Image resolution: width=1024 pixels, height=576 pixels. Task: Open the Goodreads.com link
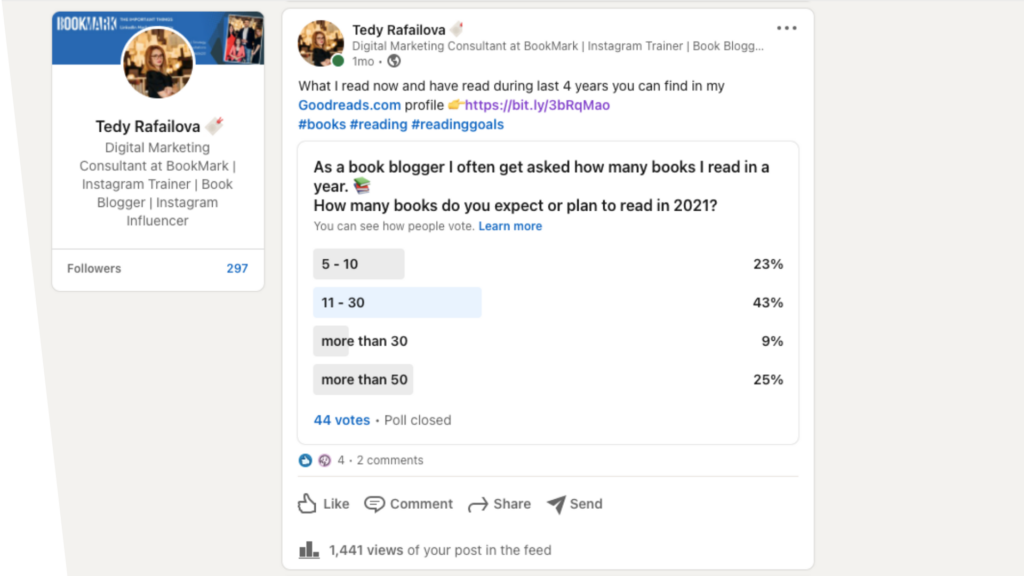pyautogui.click(x=349, y=105)
